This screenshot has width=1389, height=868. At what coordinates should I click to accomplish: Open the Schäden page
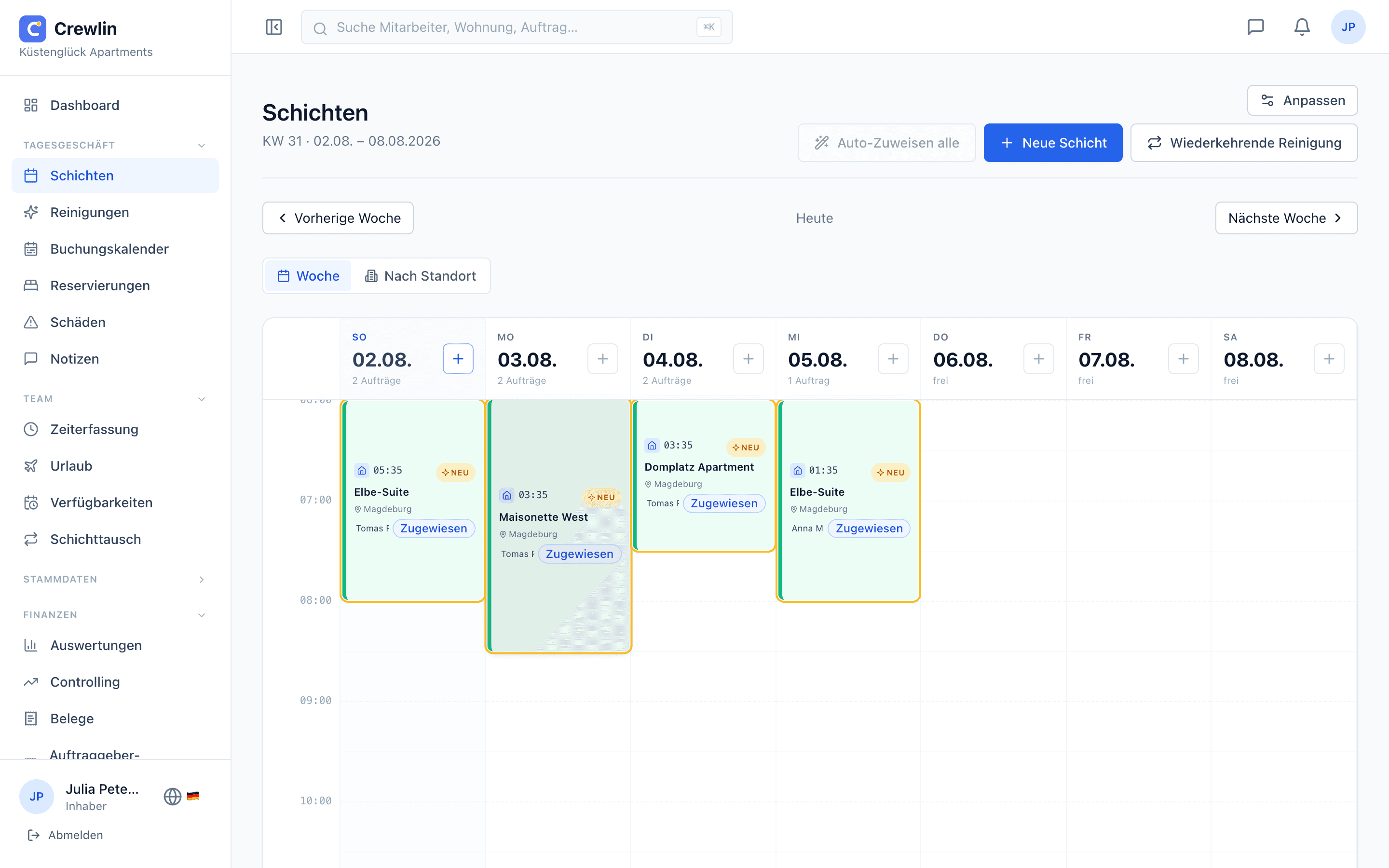(x=115, y=322)
